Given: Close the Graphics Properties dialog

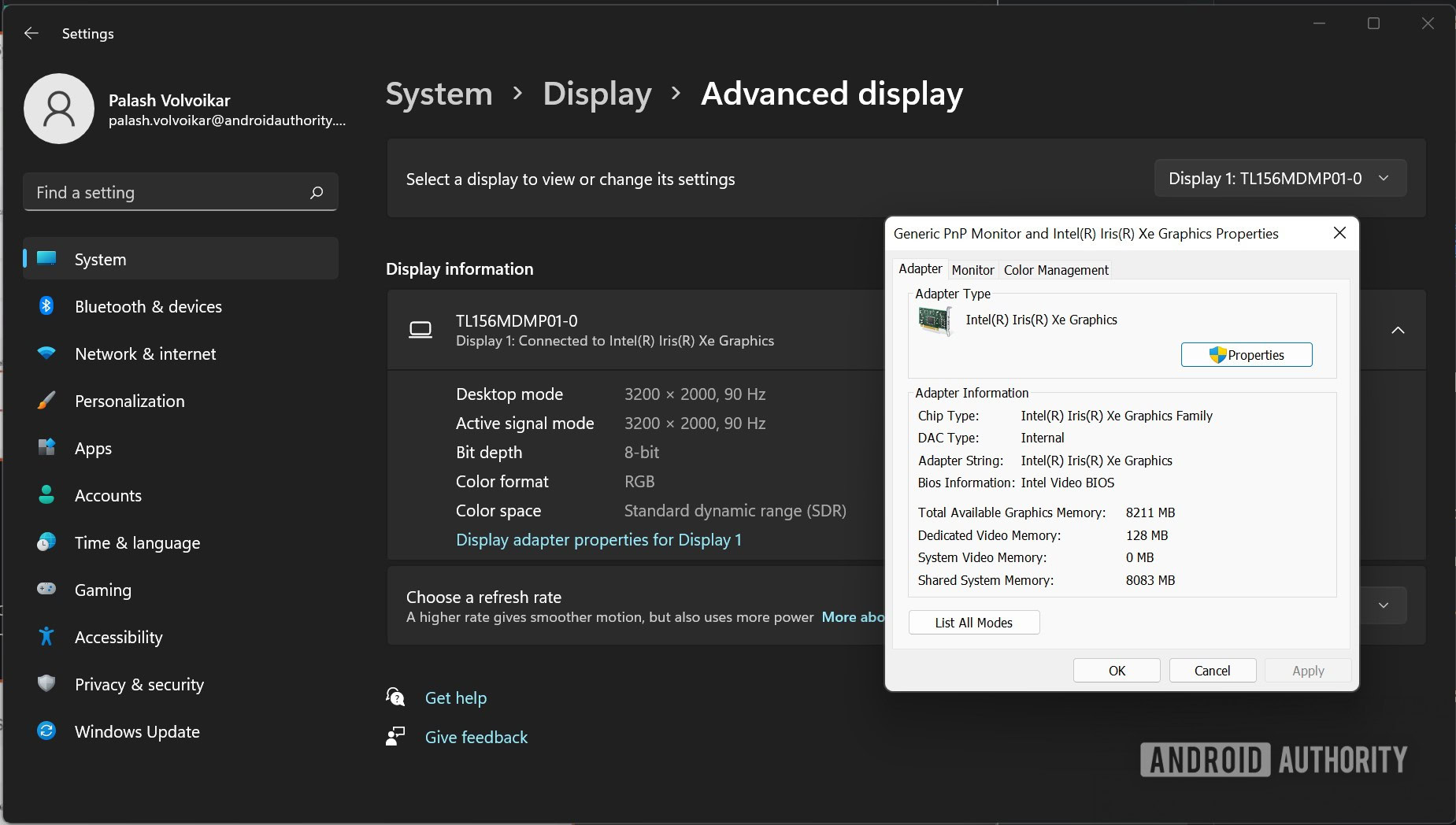Looking at the screenshot, I should click(1339, 233).
